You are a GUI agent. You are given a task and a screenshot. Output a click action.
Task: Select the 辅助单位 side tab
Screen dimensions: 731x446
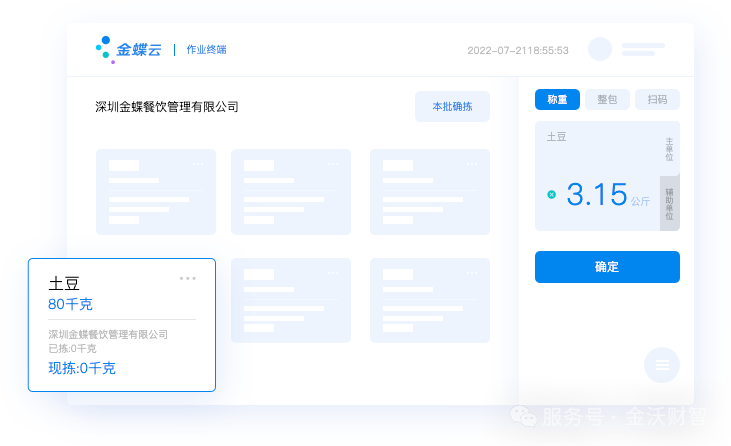669,204
